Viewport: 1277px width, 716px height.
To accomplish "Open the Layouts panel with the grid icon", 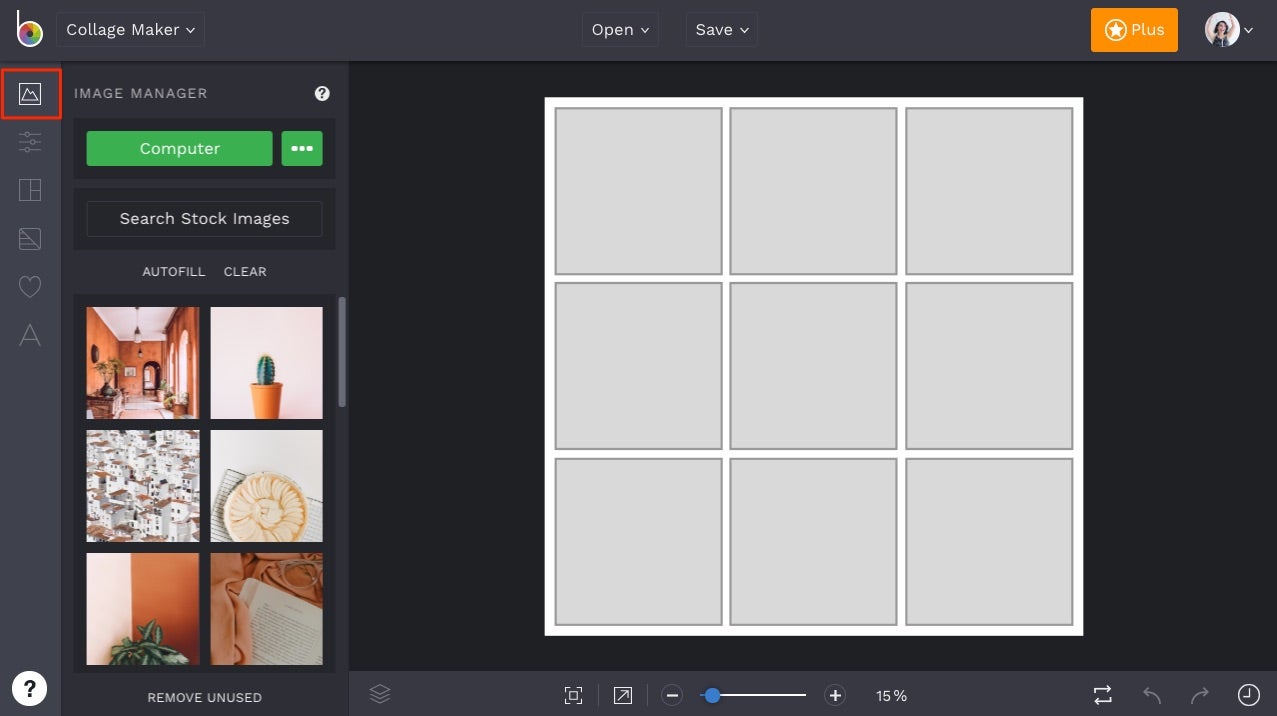I will [30, 190].
